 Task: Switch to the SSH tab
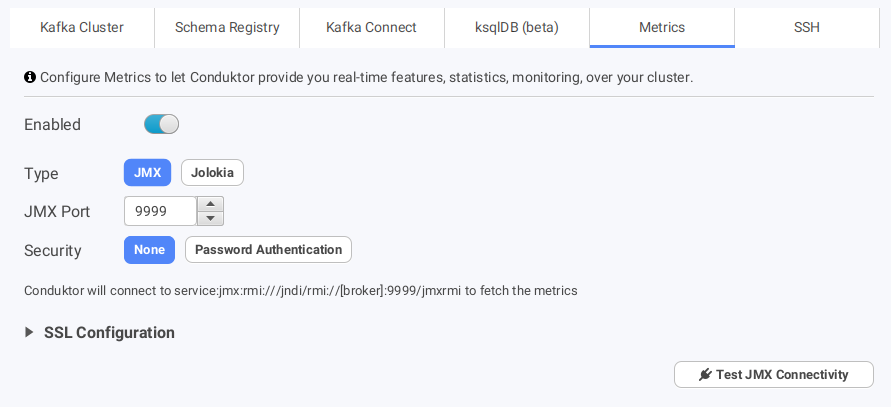coord(807,27)
